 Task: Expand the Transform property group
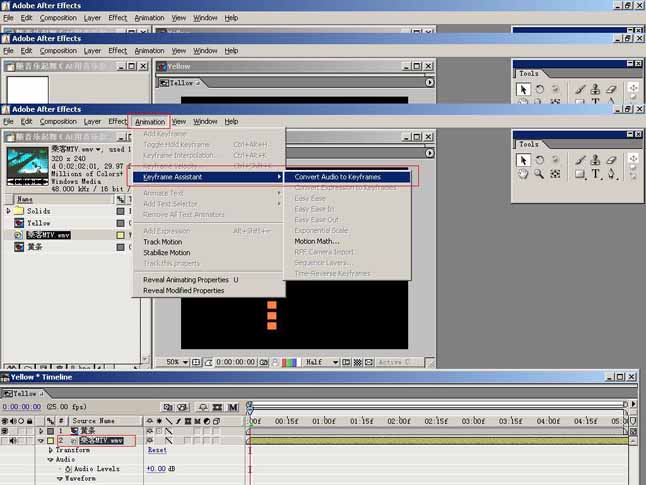(x=51, y=450)
